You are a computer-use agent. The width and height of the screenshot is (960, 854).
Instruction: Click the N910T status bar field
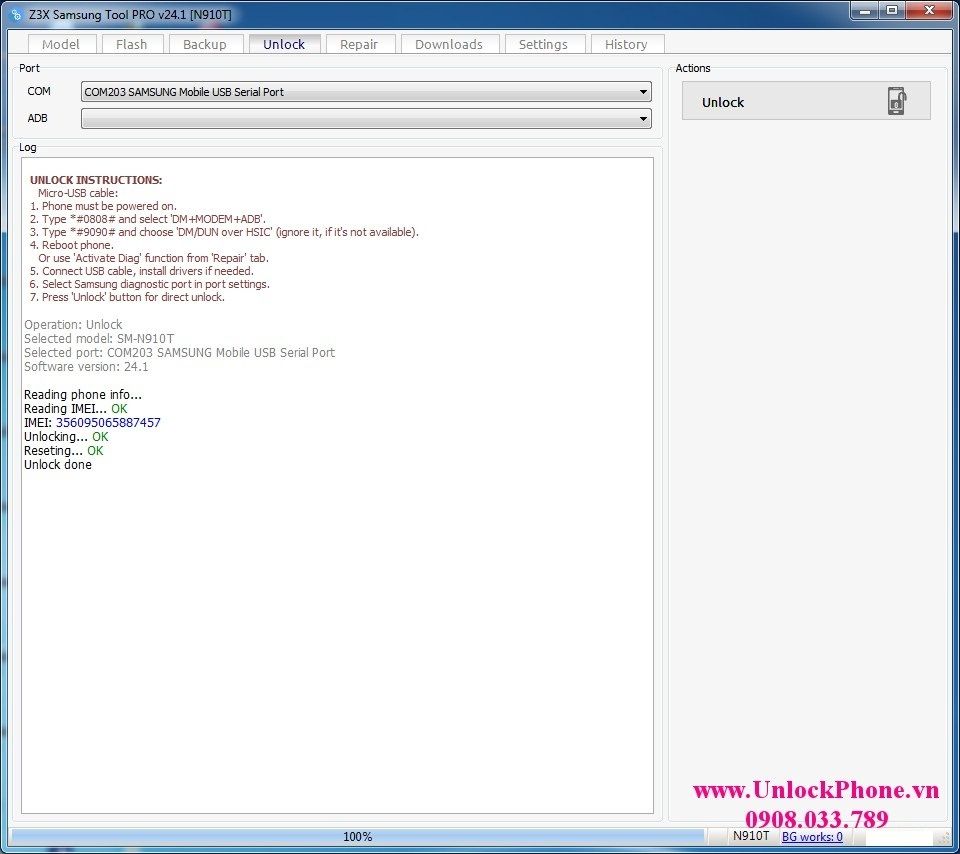pos(751,836)
